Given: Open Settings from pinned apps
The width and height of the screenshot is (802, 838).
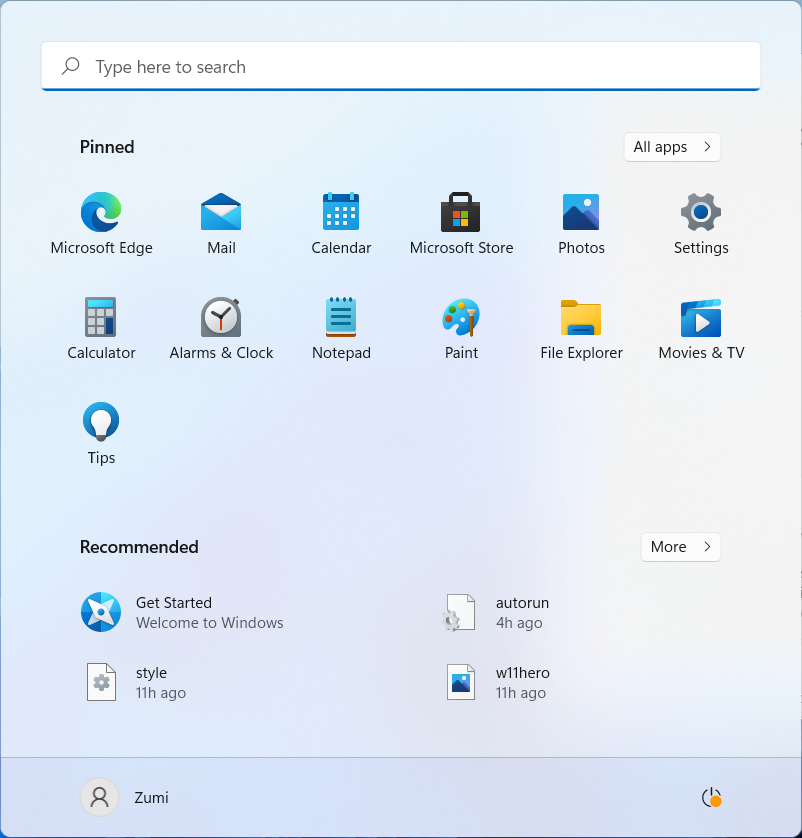Looking at the screenshot, I should pyautogui.click(x=701, y=223).
